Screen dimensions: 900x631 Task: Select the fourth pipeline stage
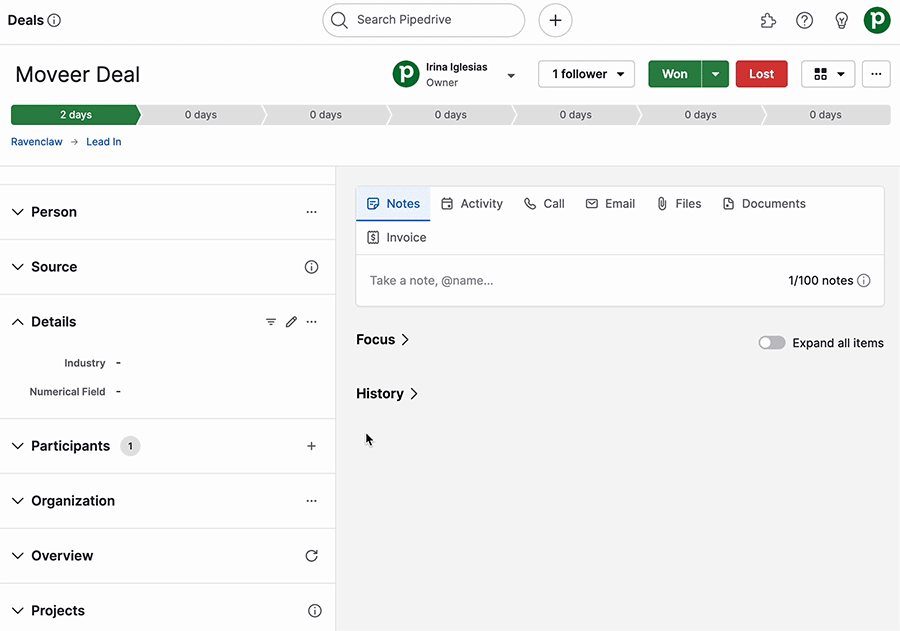click(x=451, y=115)
